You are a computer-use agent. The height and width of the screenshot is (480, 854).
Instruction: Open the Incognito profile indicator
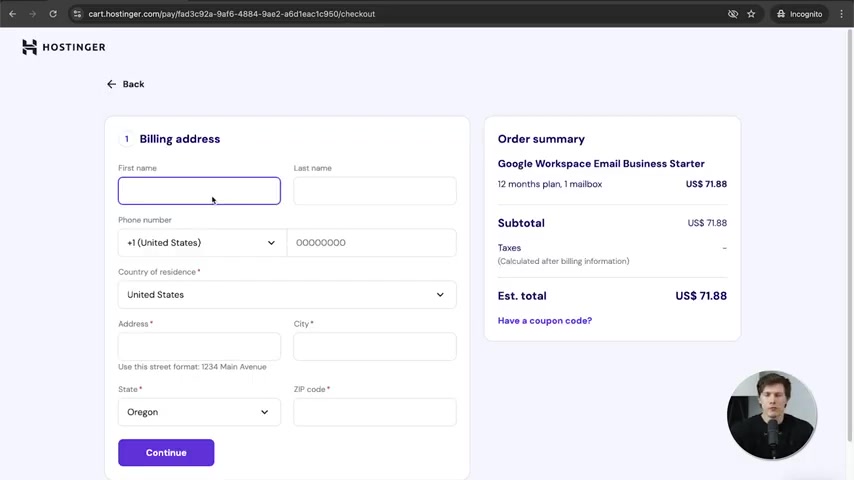tap(799, 14)
